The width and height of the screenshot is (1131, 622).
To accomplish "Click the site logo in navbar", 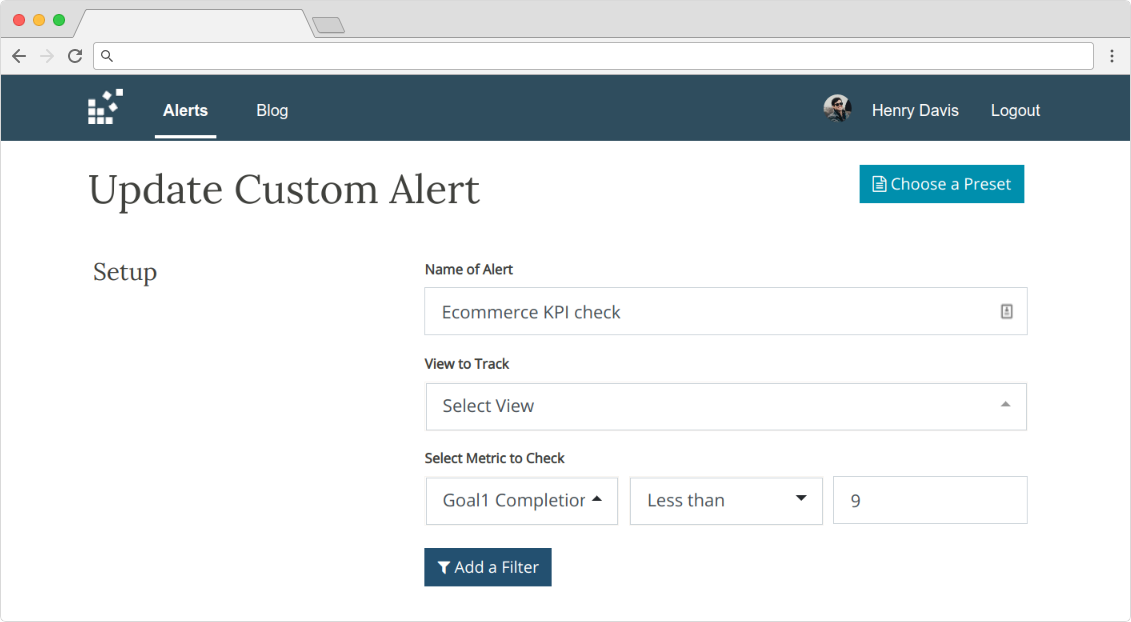I will coord(105,107).
